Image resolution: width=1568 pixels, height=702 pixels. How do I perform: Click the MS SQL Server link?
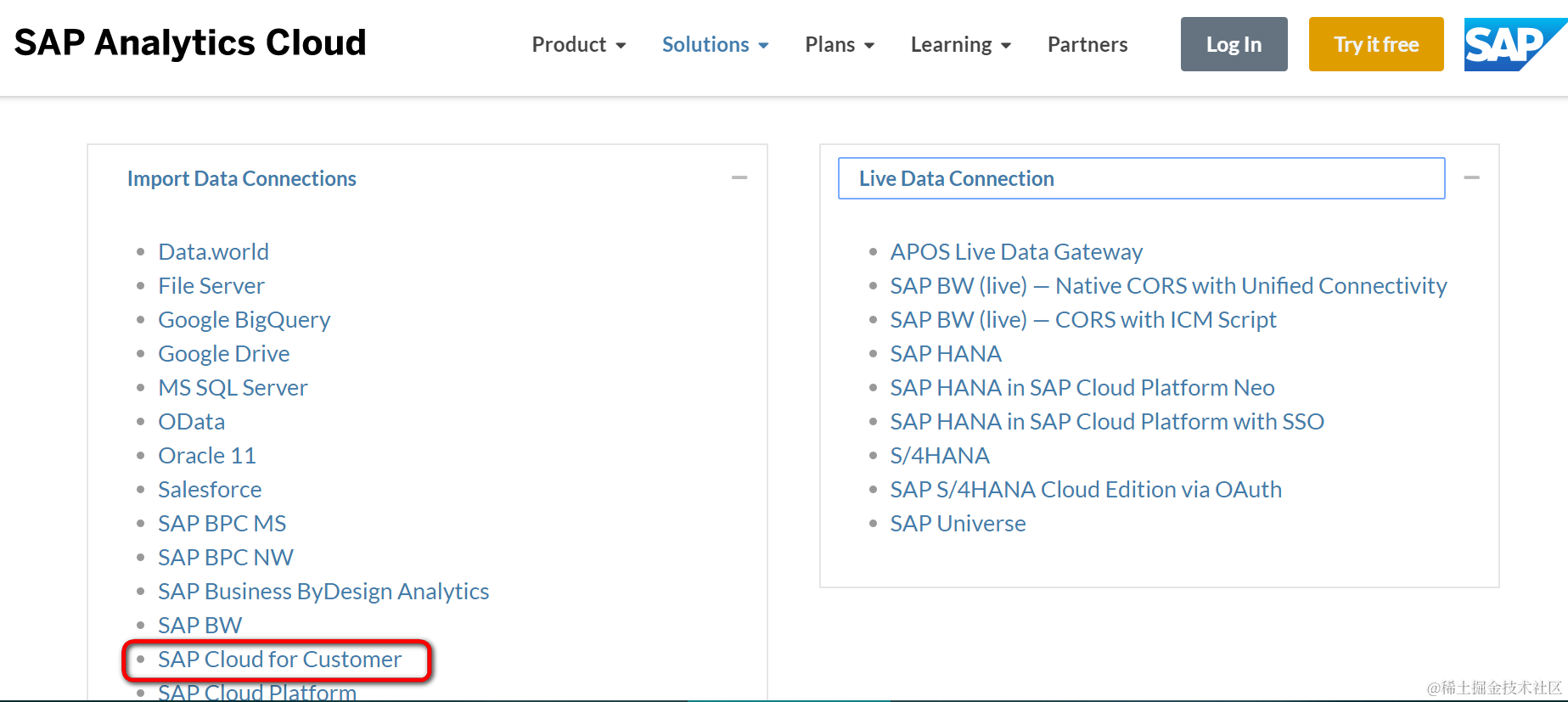click(233, 388)
